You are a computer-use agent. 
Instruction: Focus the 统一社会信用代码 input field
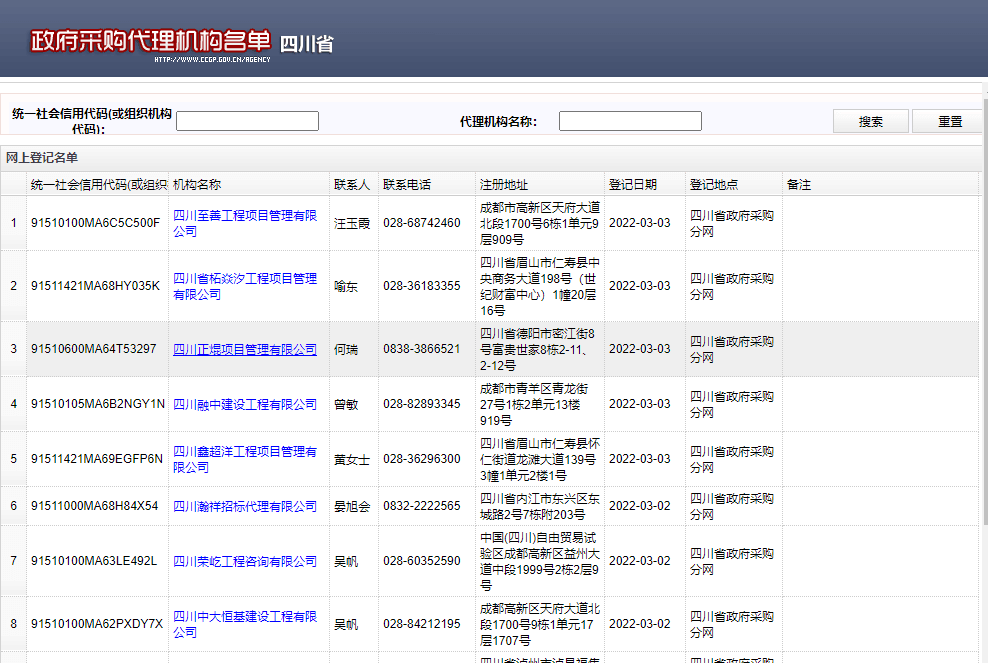pos(247,121)
